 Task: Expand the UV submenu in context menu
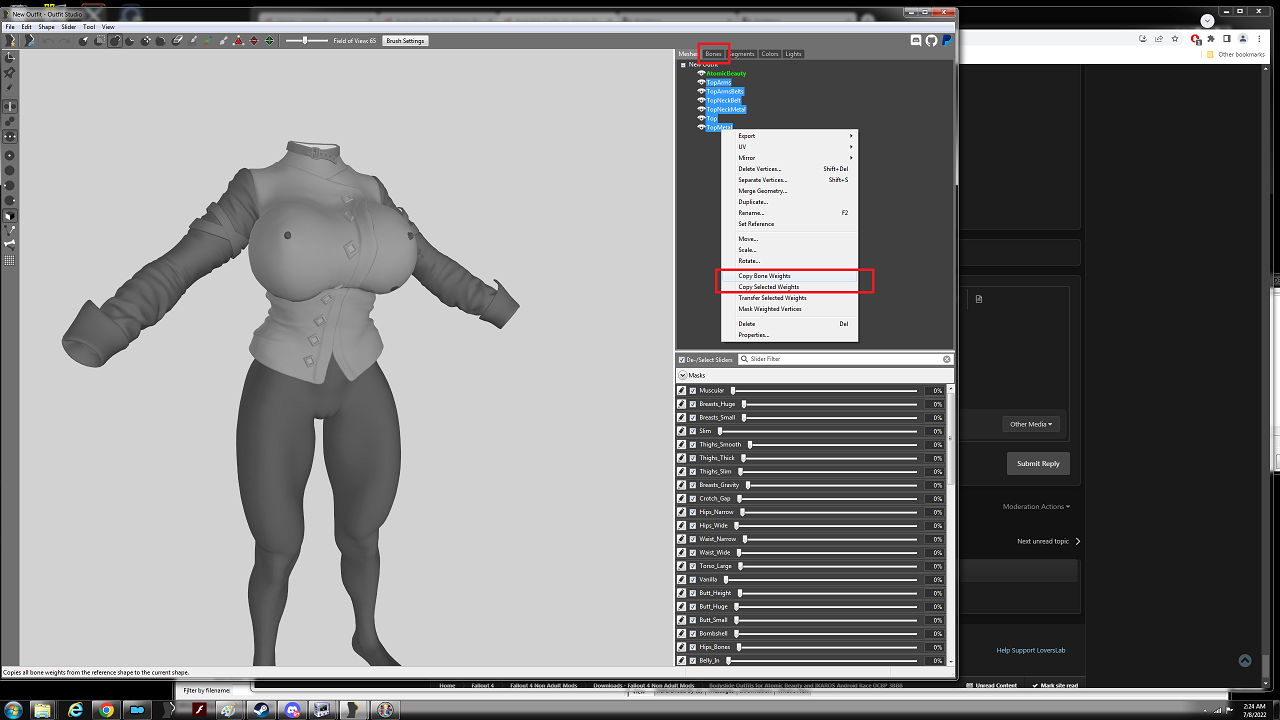click(789, 147)
